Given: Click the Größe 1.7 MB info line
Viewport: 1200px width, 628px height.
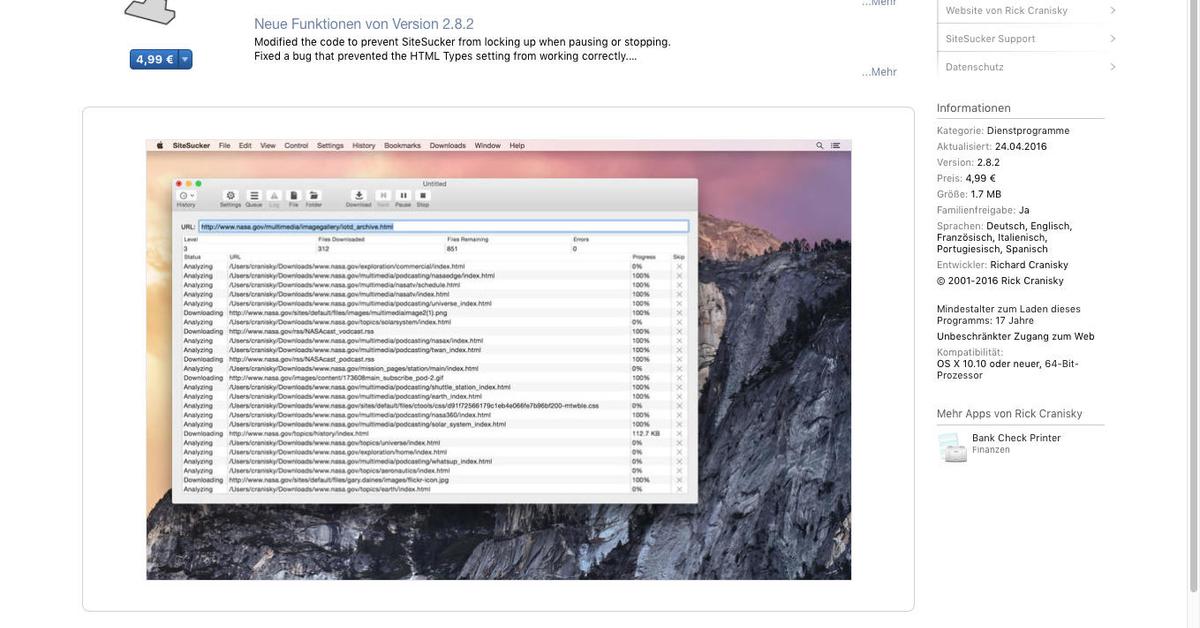Looking at the screenshot, I should 969,194.
